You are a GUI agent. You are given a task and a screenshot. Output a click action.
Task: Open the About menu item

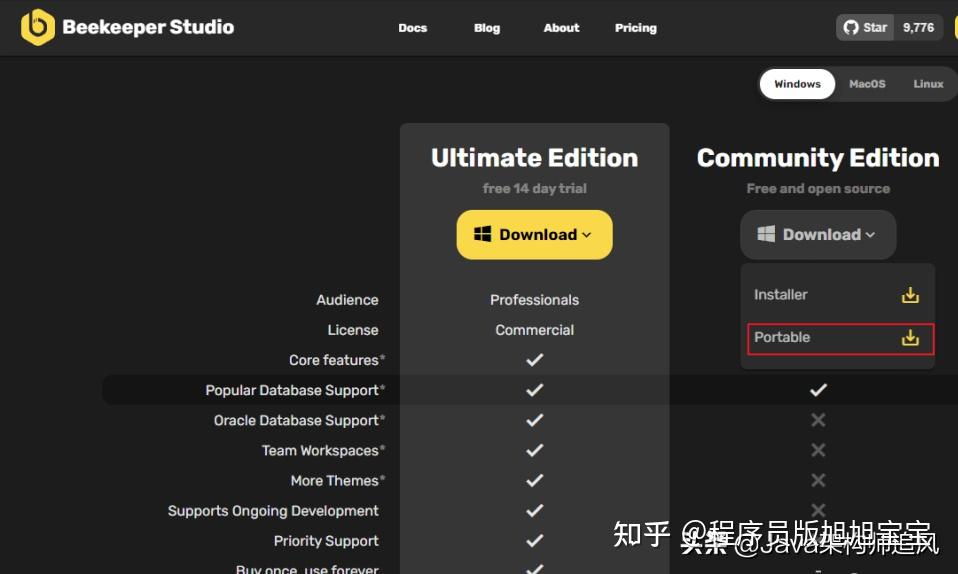[x=561, y=28]
